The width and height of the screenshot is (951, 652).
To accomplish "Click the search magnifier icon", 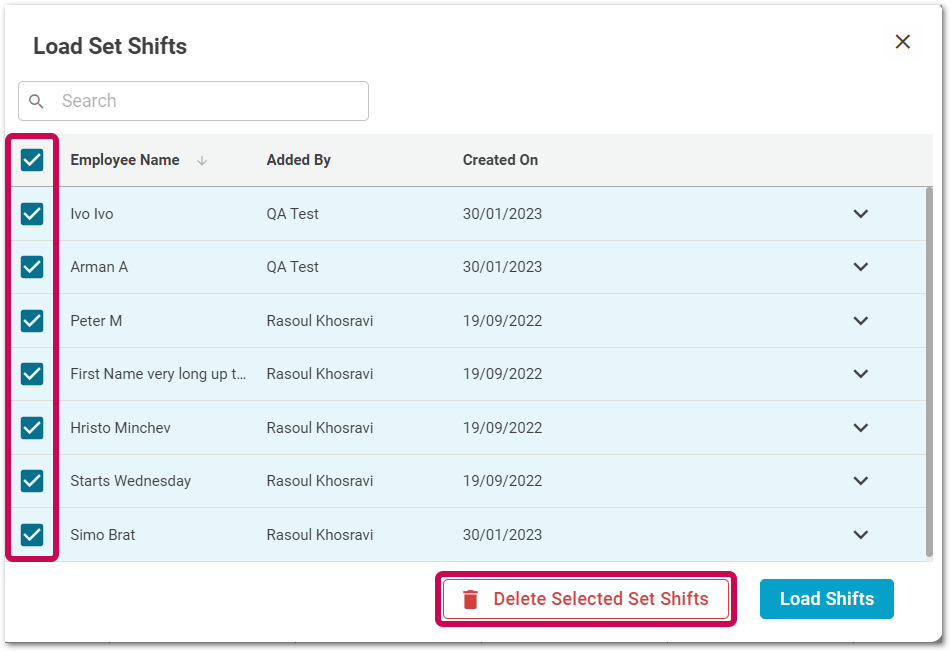I will click(37, 101).
